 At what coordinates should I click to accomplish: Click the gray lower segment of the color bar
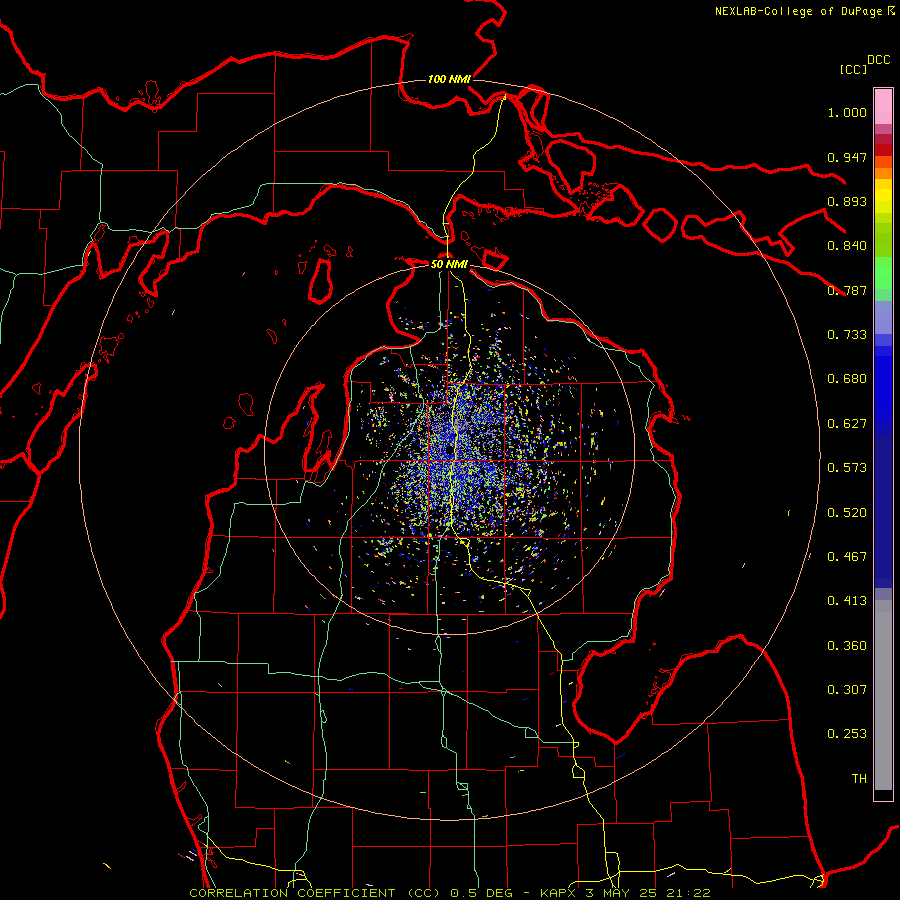(x=883, y=695)
